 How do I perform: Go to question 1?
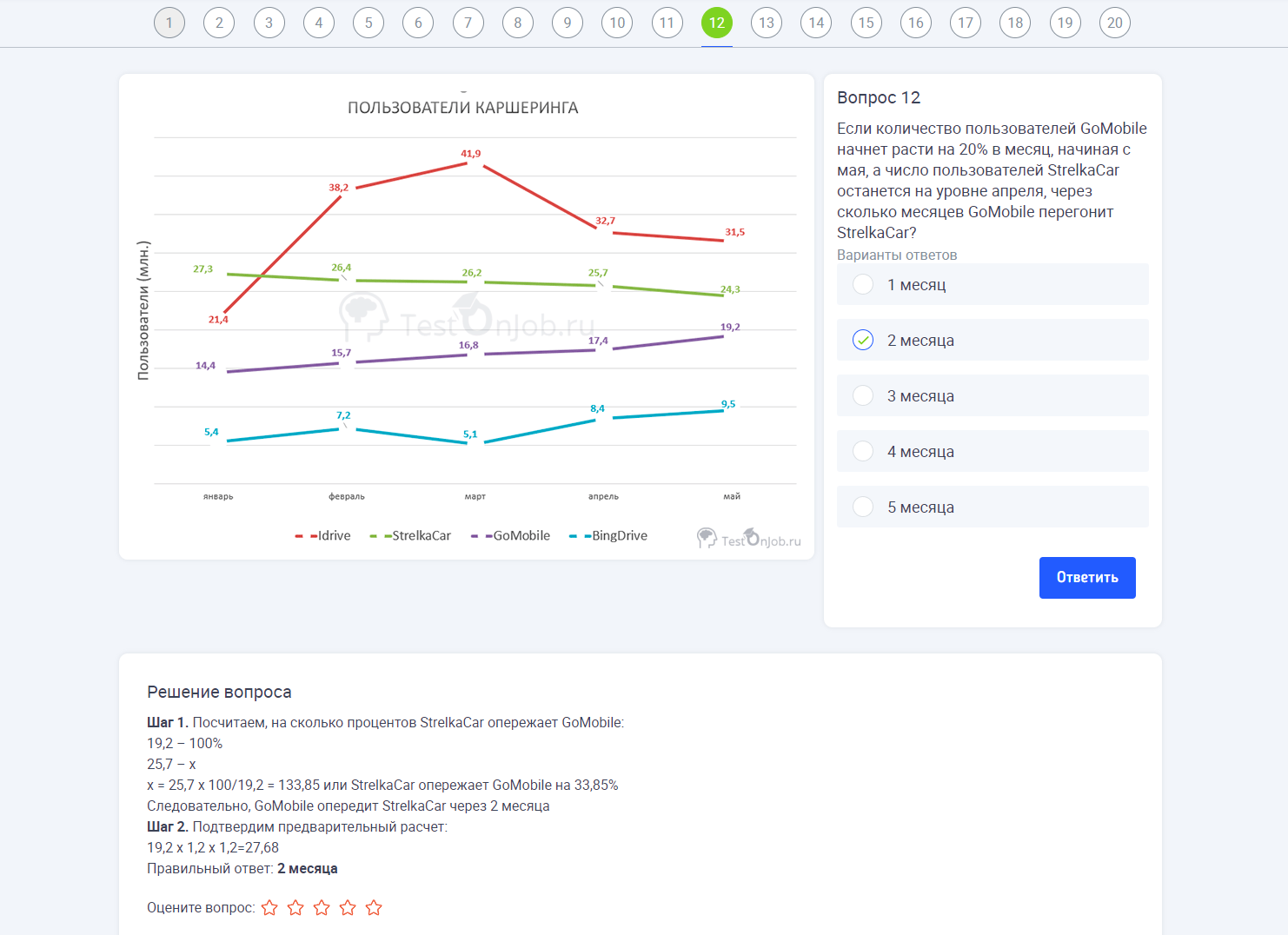pyautogui.click(x=169, y=23)
